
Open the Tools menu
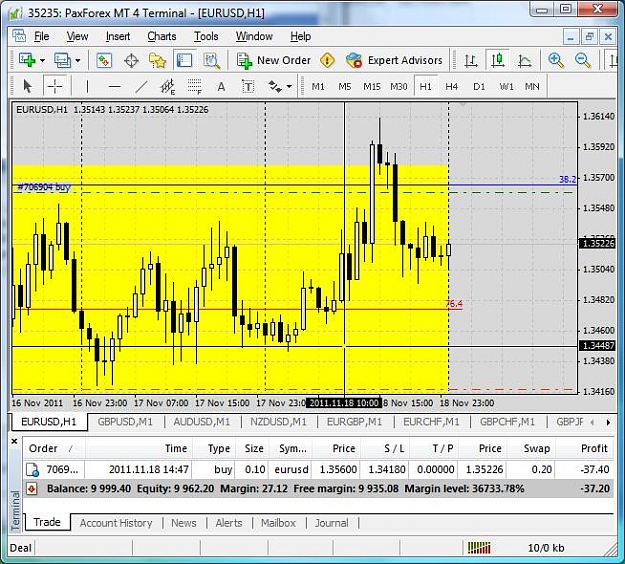pyautogui.click(x=206, y=36)
